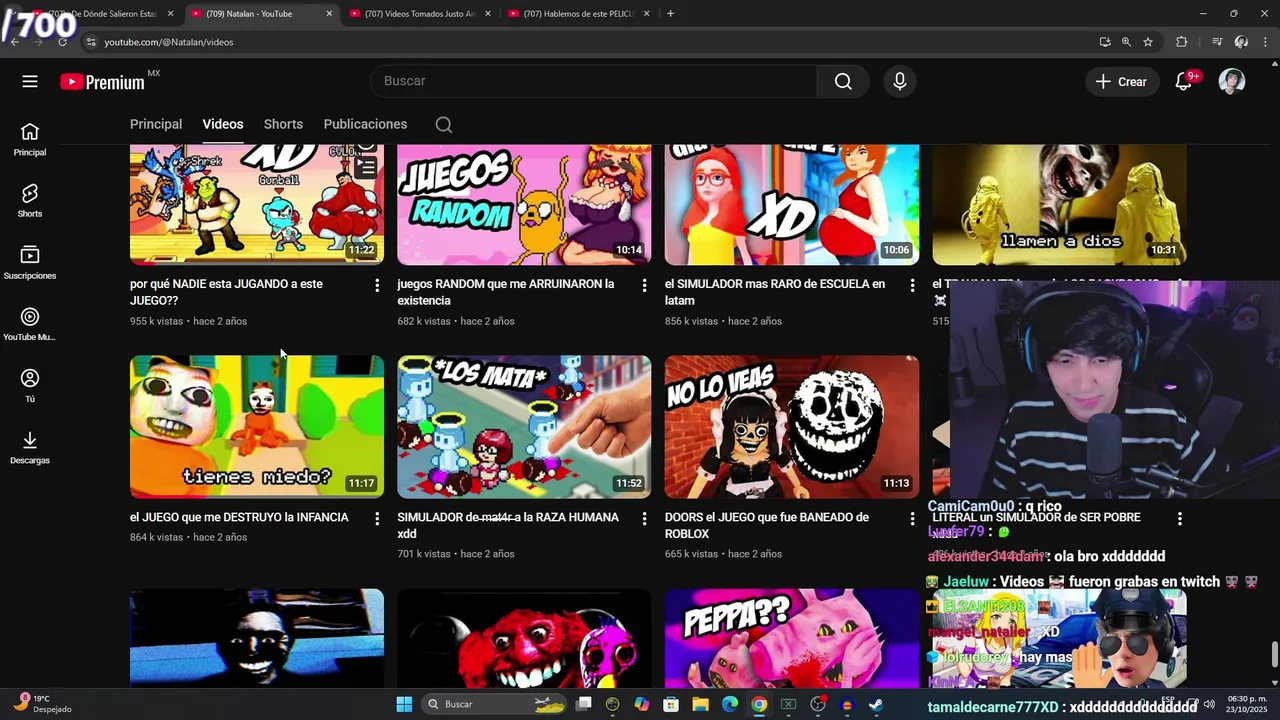Play the 'PEPPA??' thumbnail video
The height and width of the screenshot is (720, 1280).
tap(792, 638)
